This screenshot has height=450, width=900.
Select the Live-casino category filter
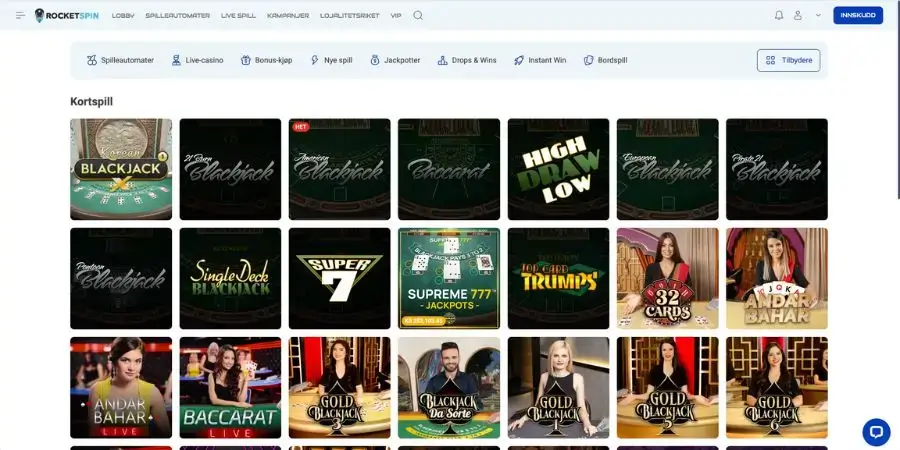coord(197,60)
